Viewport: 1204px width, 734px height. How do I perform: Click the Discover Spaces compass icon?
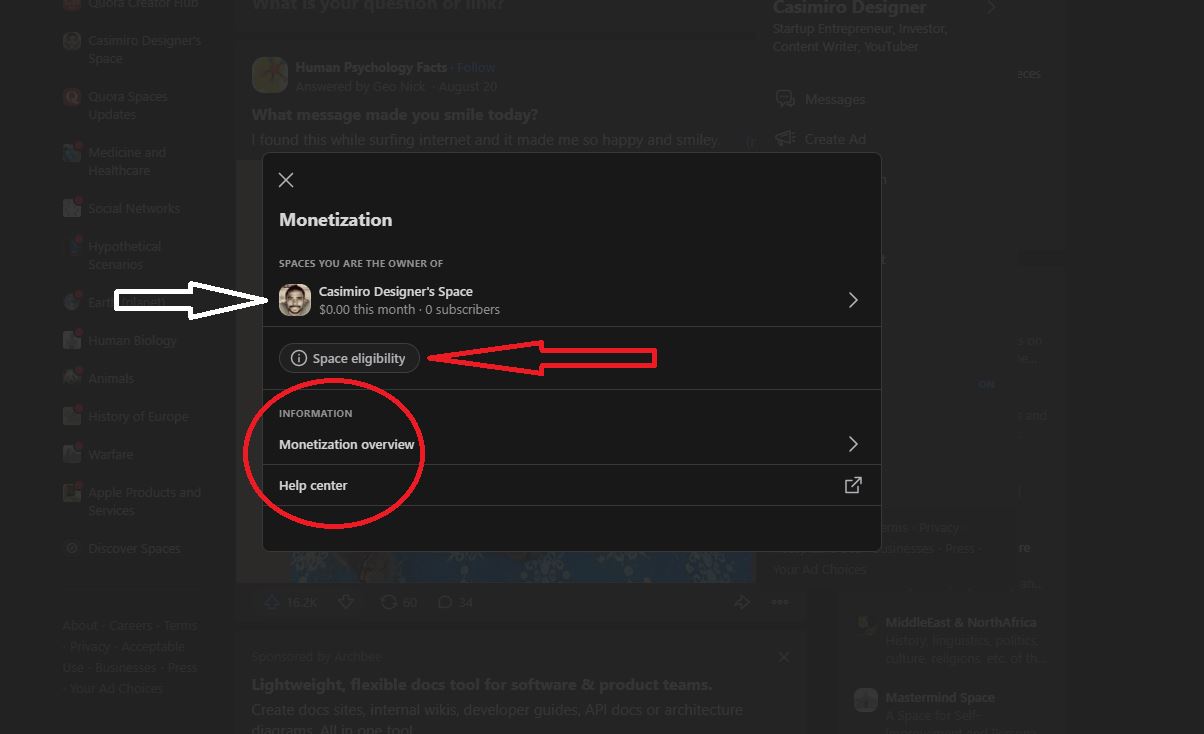(72, 548)
